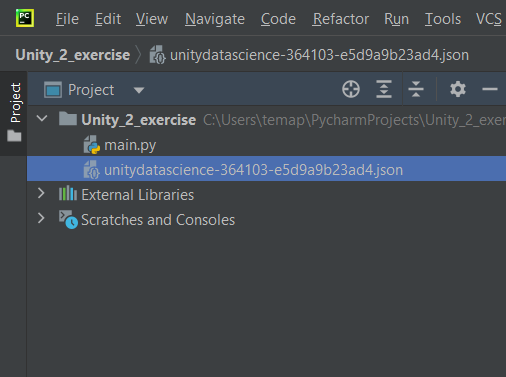The width and height of the screenshot is (506, 377).
Task: Click the json file breadcrumb in navigation bar
Action: [x=319, y=55]
